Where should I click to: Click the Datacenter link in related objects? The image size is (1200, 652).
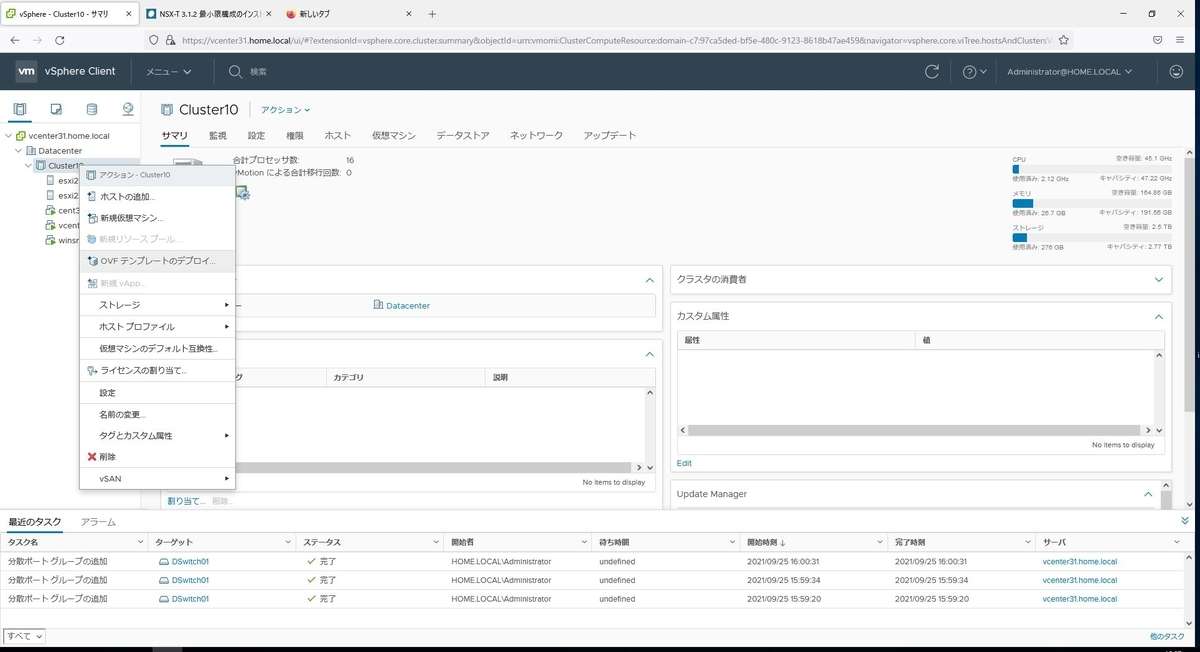click(x=408, y=305)
